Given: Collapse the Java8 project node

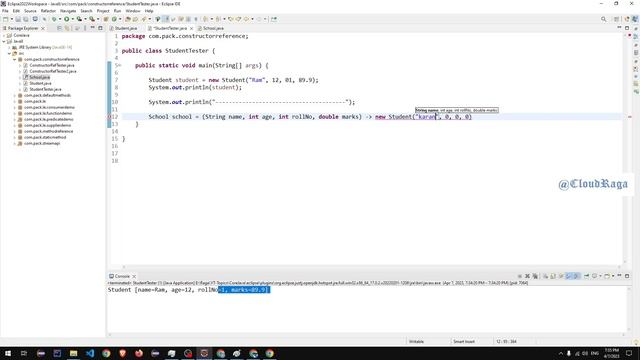Looking at the screenshot, I should [x=4, y=41].
